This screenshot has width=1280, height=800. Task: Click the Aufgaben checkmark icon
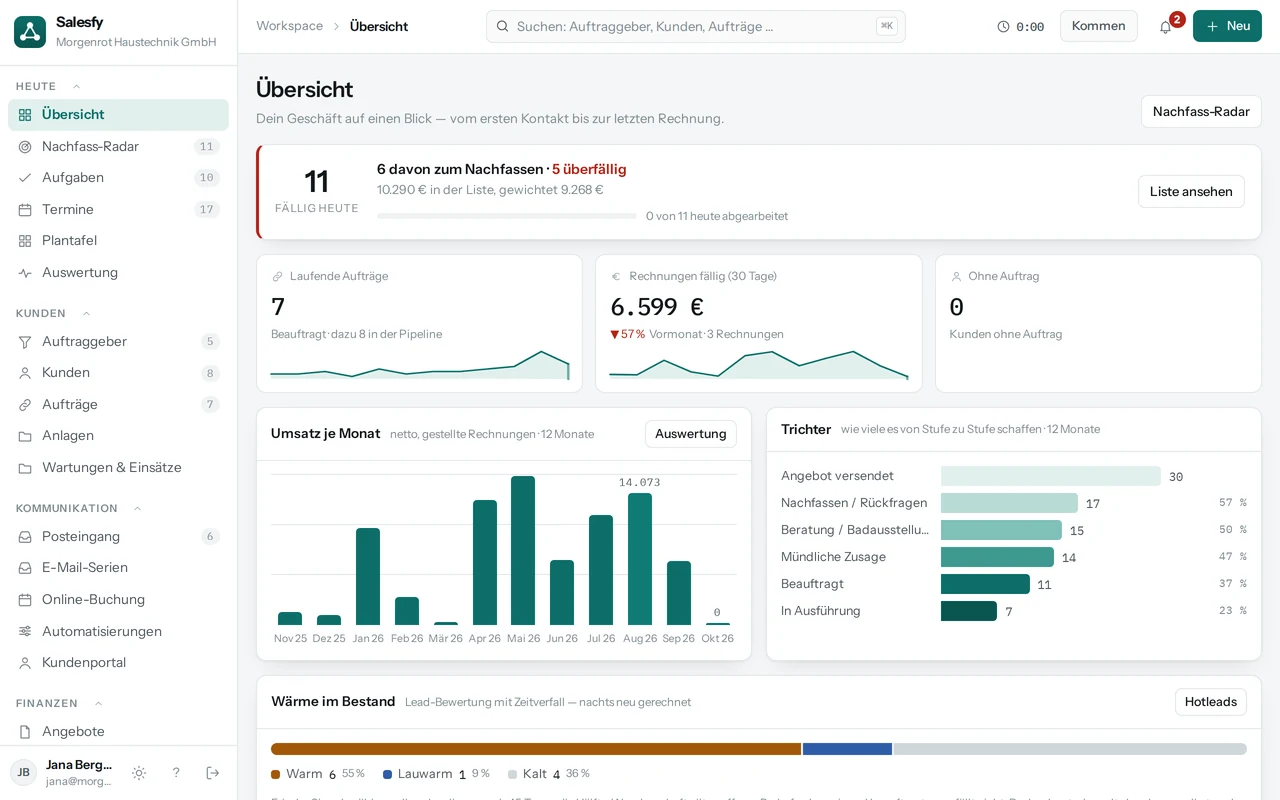point(25,178)
